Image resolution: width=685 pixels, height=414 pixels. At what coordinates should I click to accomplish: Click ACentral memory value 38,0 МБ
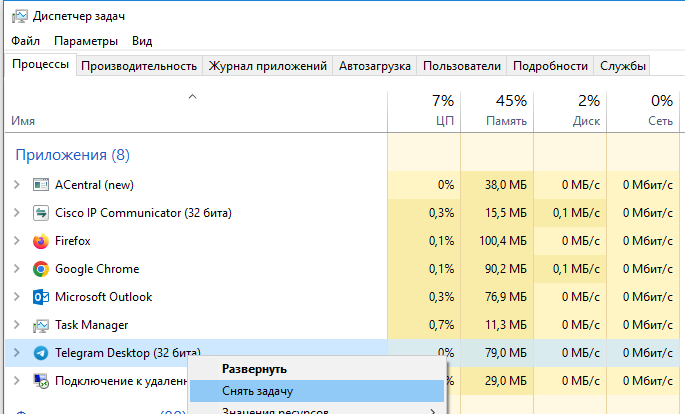pos(506,185)
